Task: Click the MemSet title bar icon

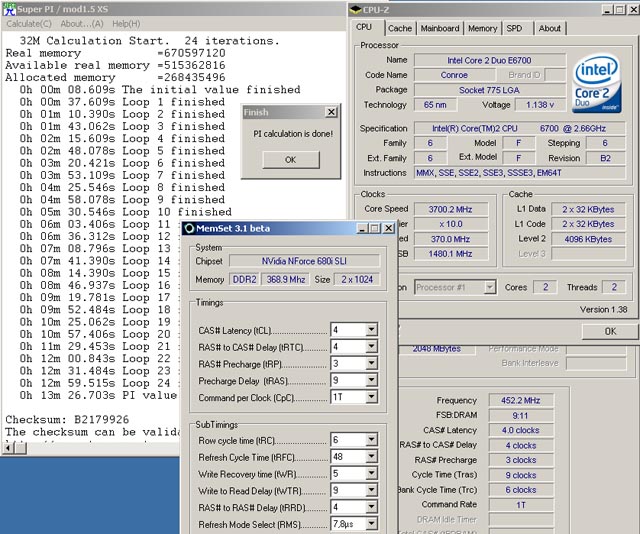Action: (189, 228)
